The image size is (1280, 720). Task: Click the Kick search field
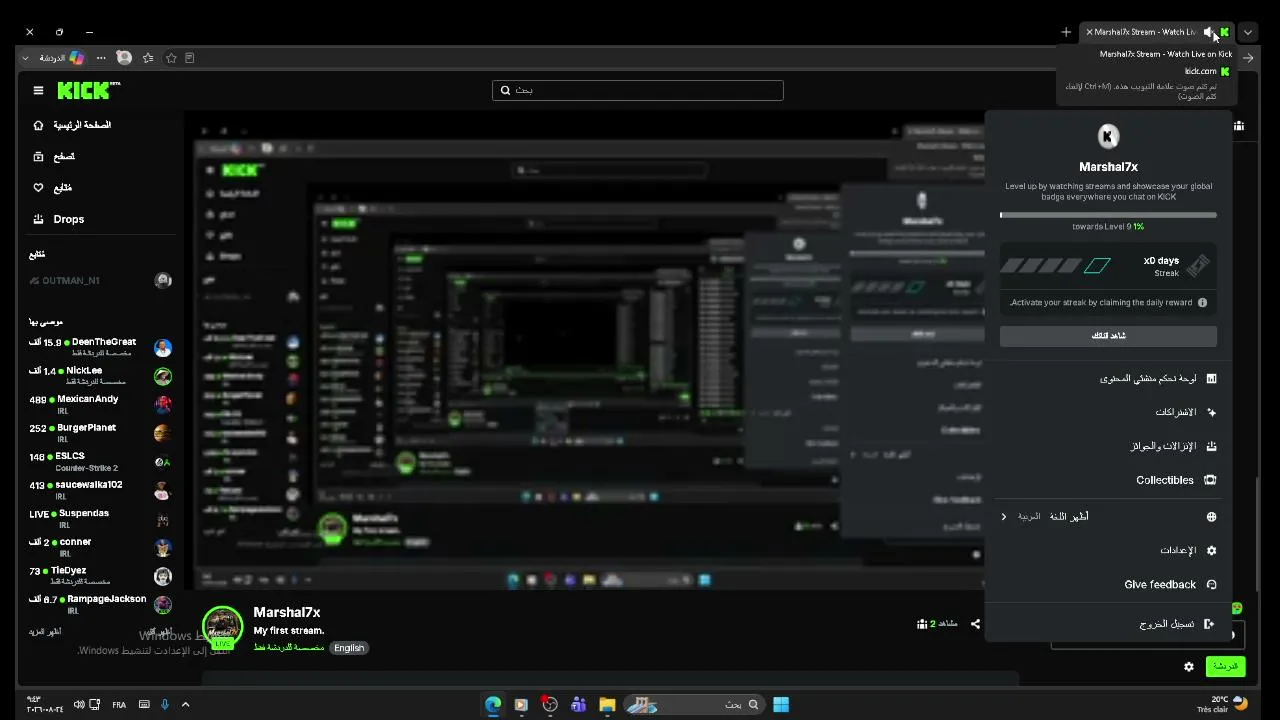pyautogui.click(x=638, y=90)
